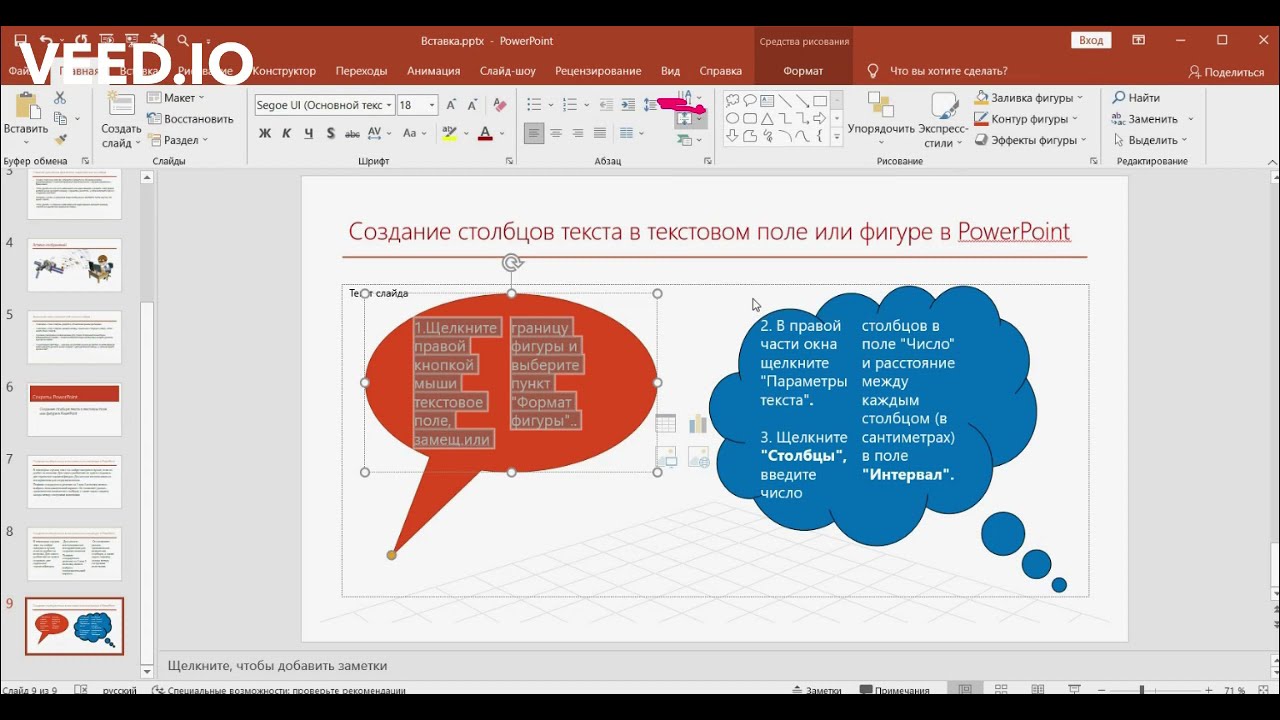Select slide 6 thumbnail in slide panel

click(74, 410)
